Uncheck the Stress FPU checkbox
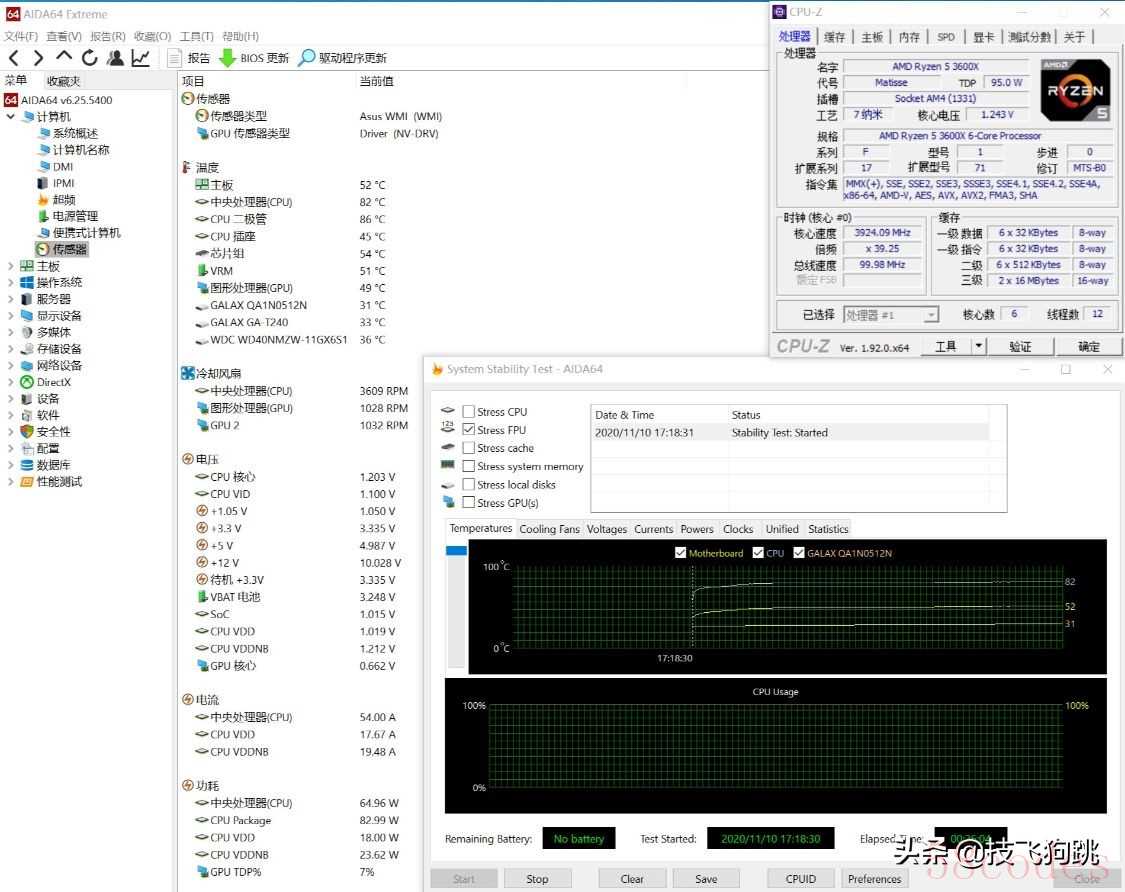This screenshot has height=892, width=1125. click(x=468, y=430)
